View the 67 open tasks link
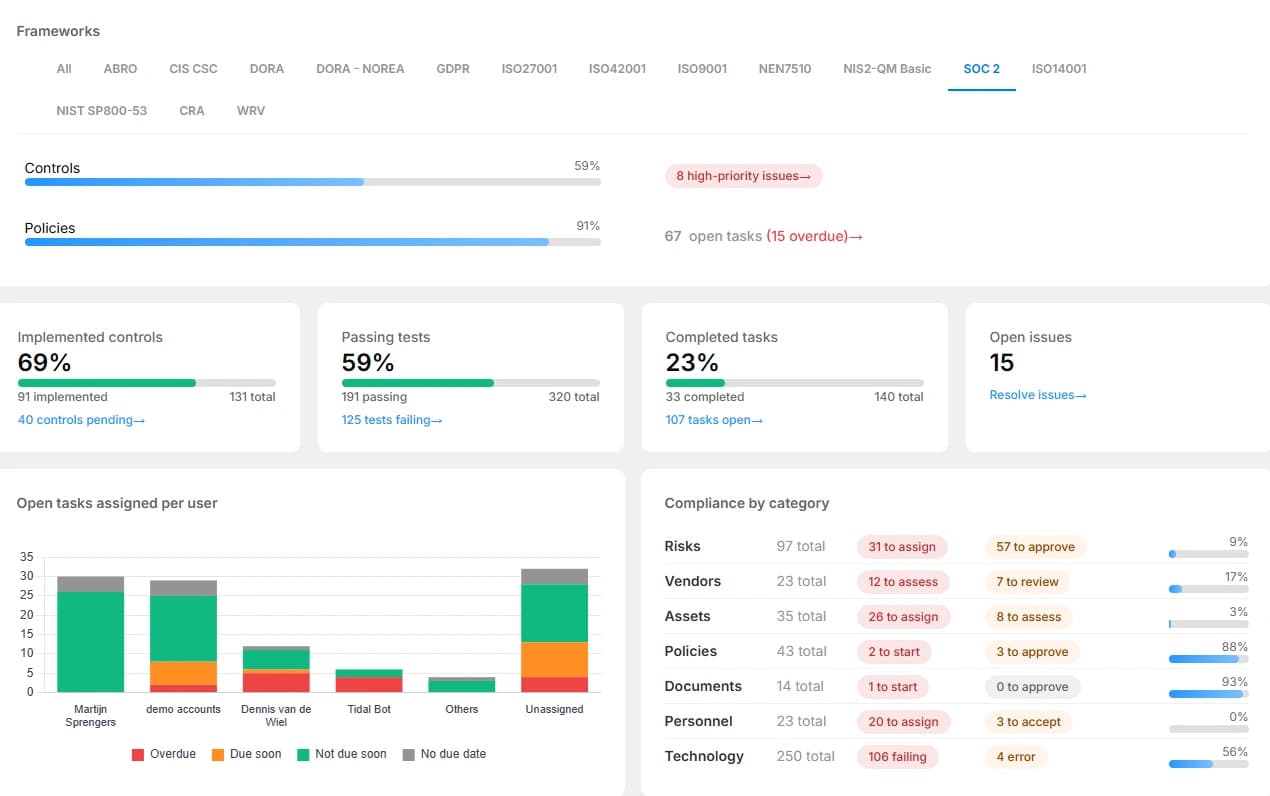Image resolution: width=1270 pixels, height=796 pixels. (x=764, y=237)
